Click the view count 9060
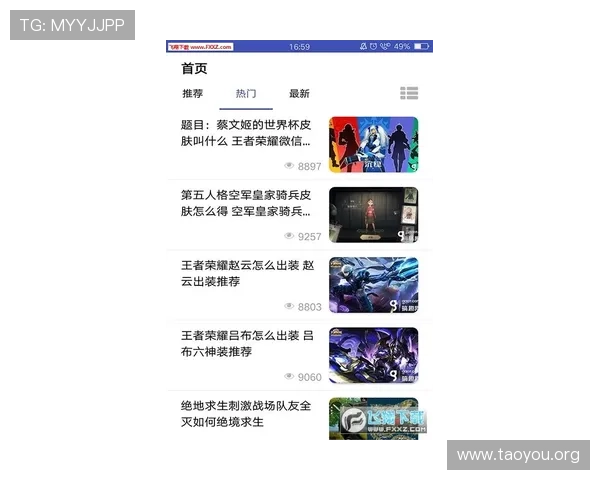The height and width of the screenshot is (480, 600). click(x=310, y=377)
